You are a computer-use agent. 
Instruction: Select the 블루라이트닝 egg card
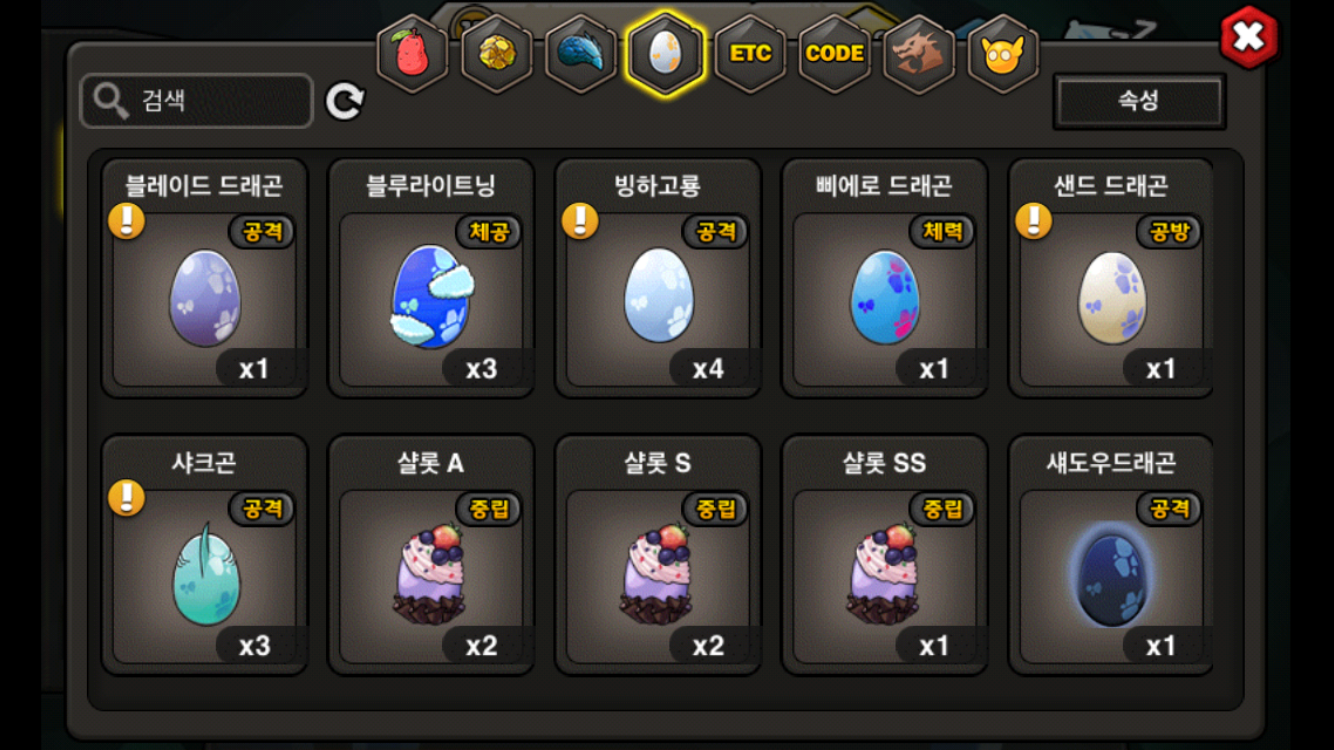[x=431, y=278]
